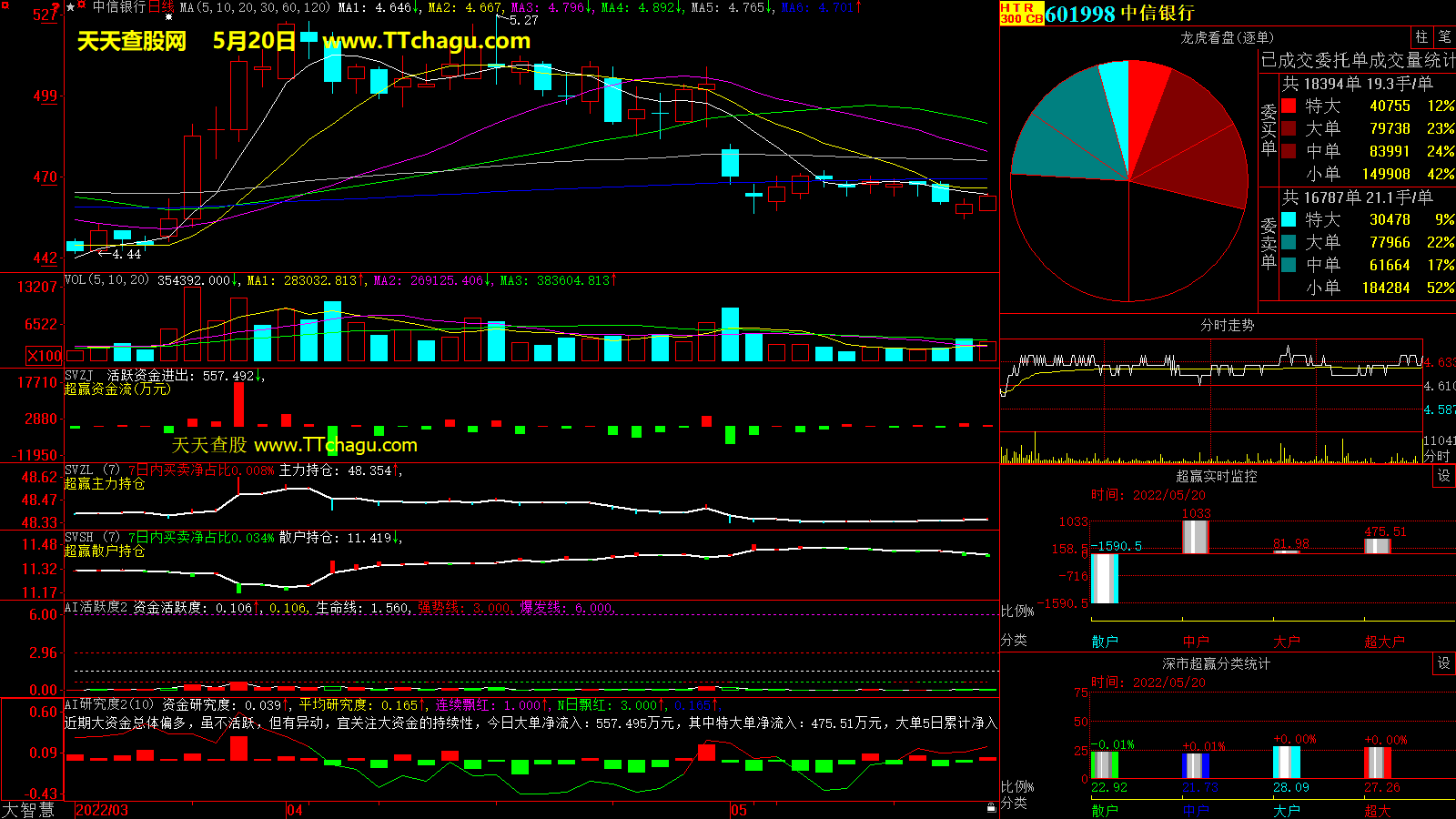Open MA(5,10,20,30,60,120) indicator parameters
Screen dimensions: 1456x819
[x=255, y=7]
